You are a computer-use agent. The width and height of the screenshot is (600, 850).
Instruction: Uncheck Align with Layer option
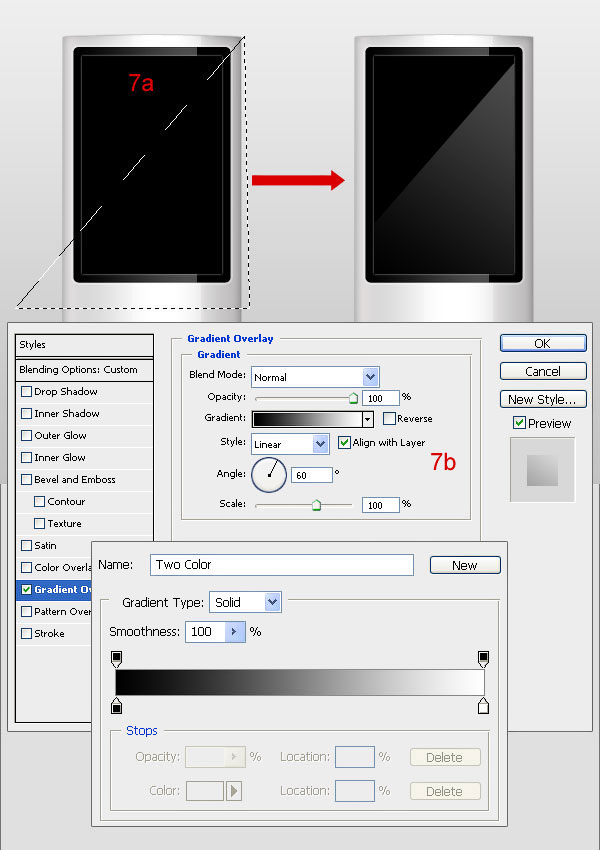tap(344, 442)
